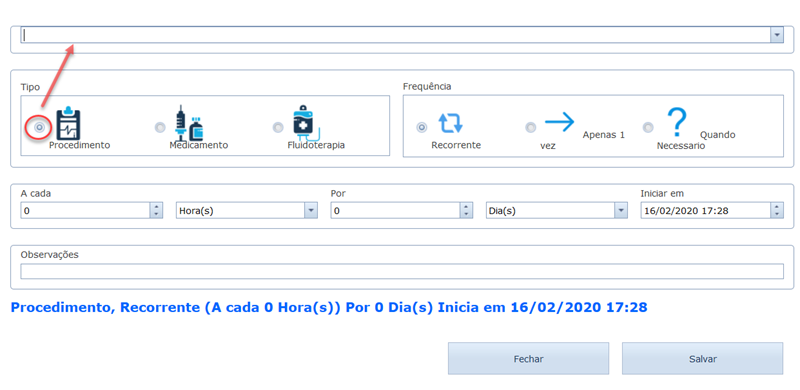Increase the A cada value with up arrow
This screenshot has height=390, width=800.
156,207
